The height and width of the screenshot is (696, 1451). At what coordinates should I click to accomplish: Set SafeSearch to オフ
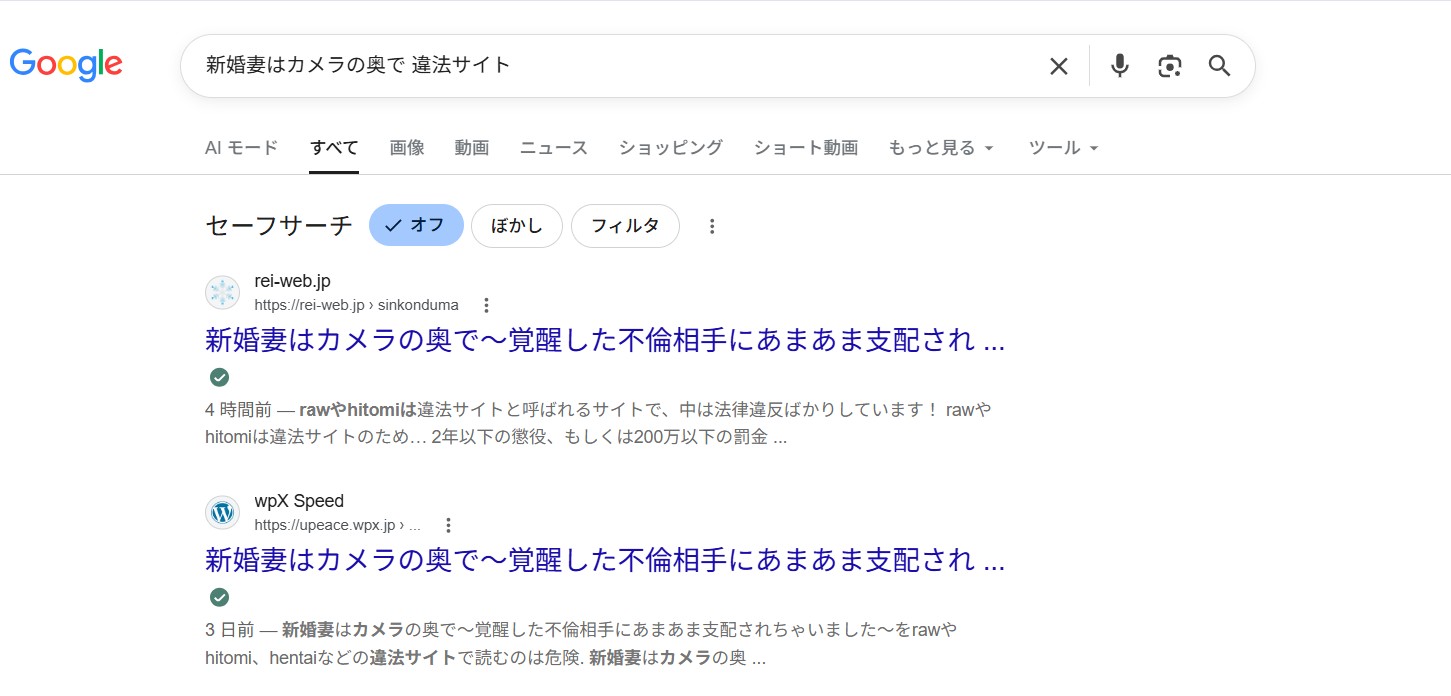(x=416, y=225)
